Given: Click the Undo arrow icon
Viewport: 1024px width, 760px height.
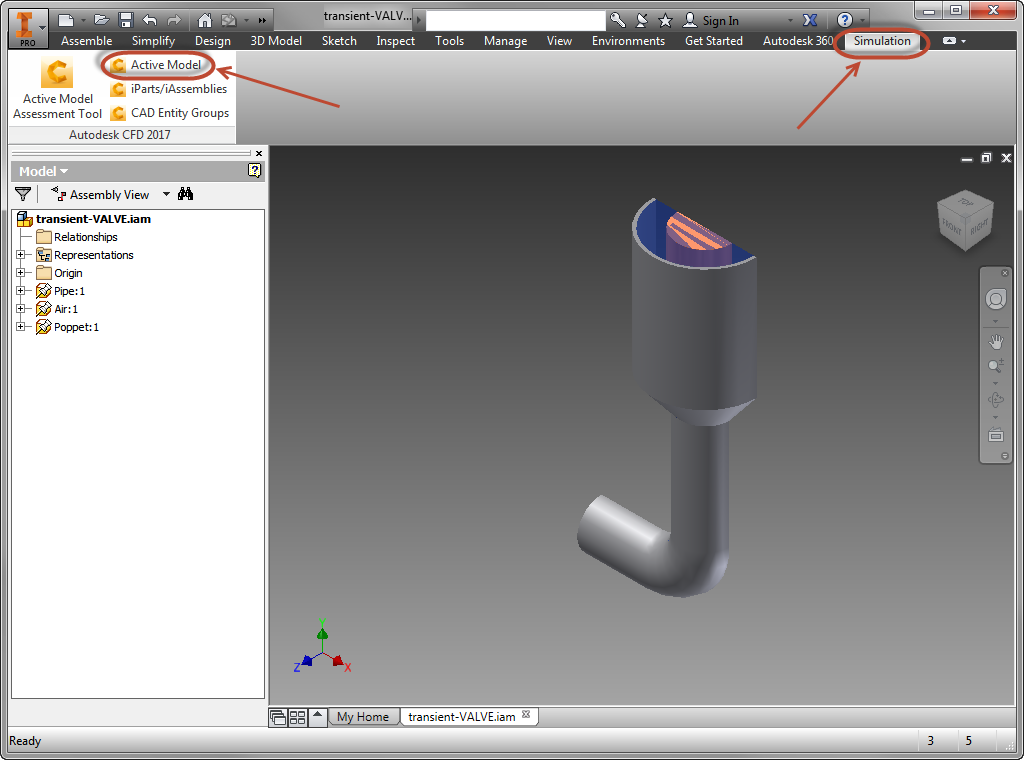Looking at the screenshot, I should 150,20.
